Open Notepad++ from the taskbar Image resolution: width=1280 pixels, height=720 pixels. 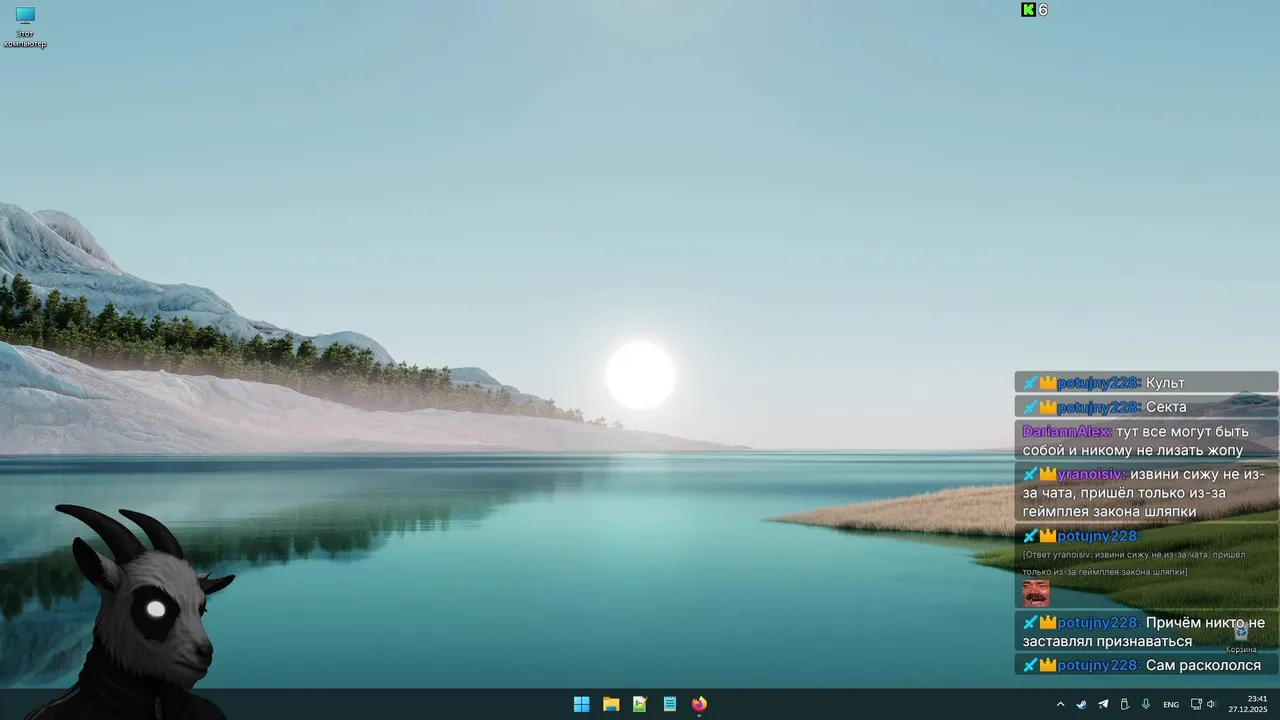click(x=640, y=704)
